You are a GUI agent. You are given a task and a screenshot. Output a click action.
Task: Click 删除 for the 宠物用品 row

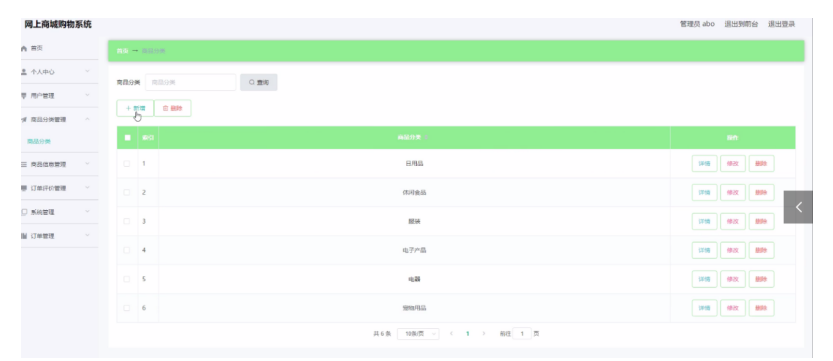(x=761, y=308)
